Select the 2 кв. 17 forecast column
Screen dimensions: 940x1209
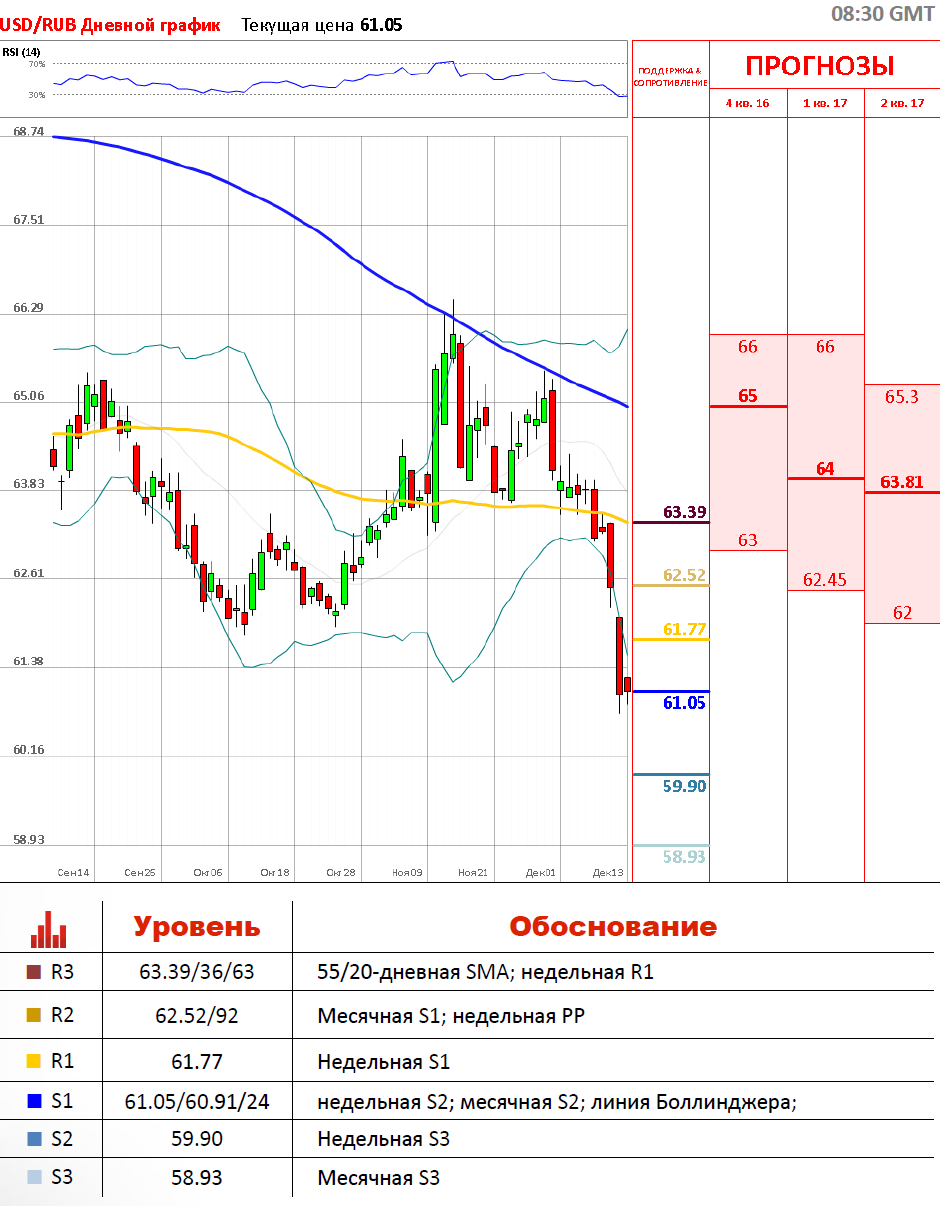point(902,103)
